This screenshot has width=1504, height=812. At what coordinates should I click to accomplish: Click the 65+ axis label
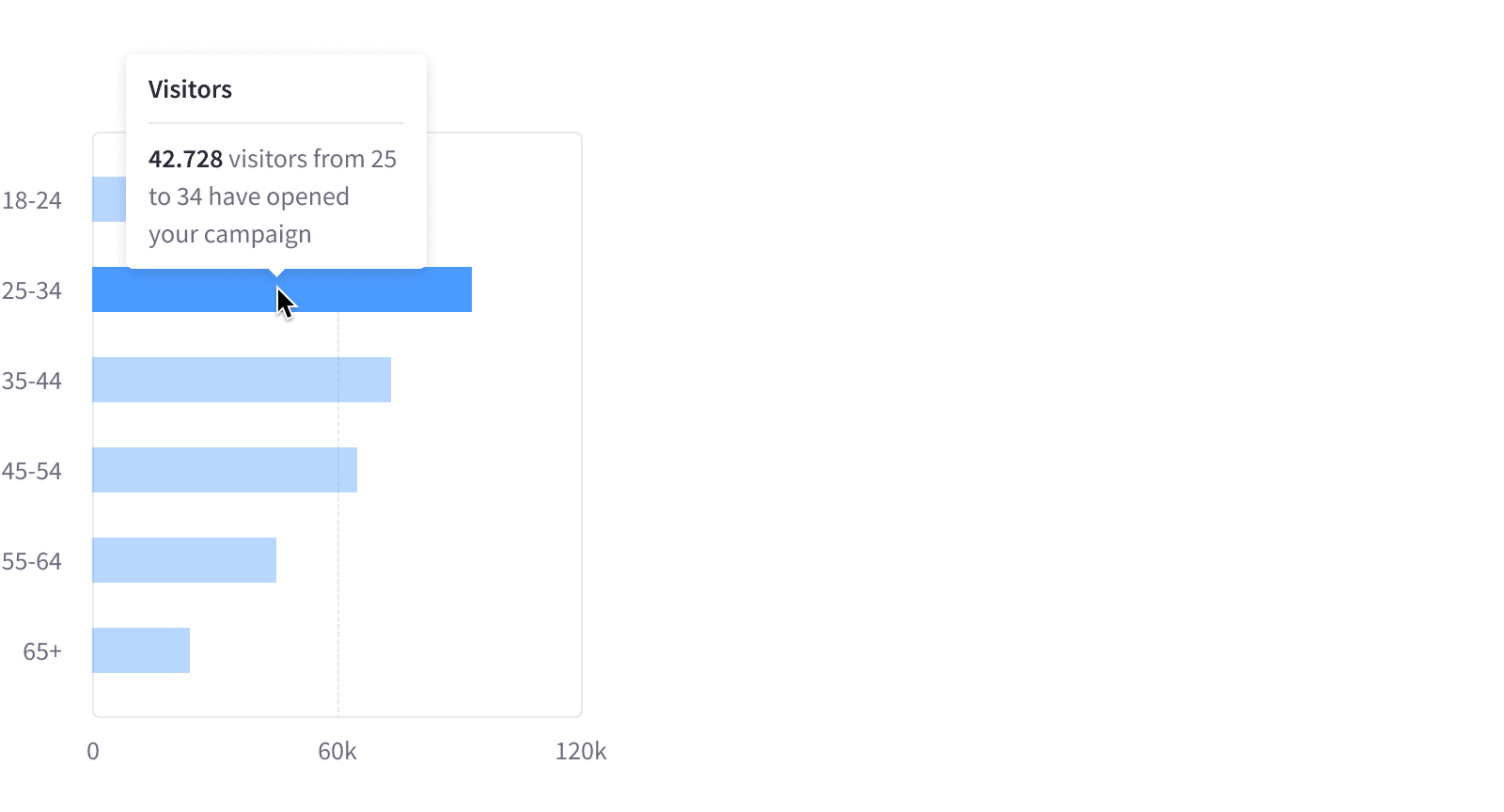pyautogui.click(x=42, y=651)
